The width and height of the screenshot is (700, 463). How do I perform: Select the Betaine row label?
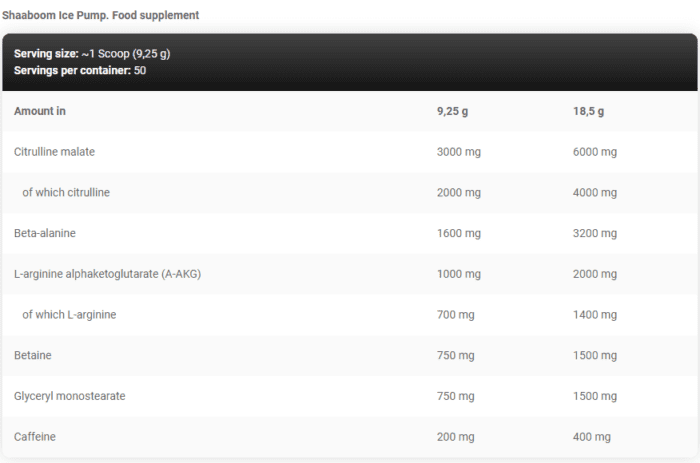pos(33,355)
